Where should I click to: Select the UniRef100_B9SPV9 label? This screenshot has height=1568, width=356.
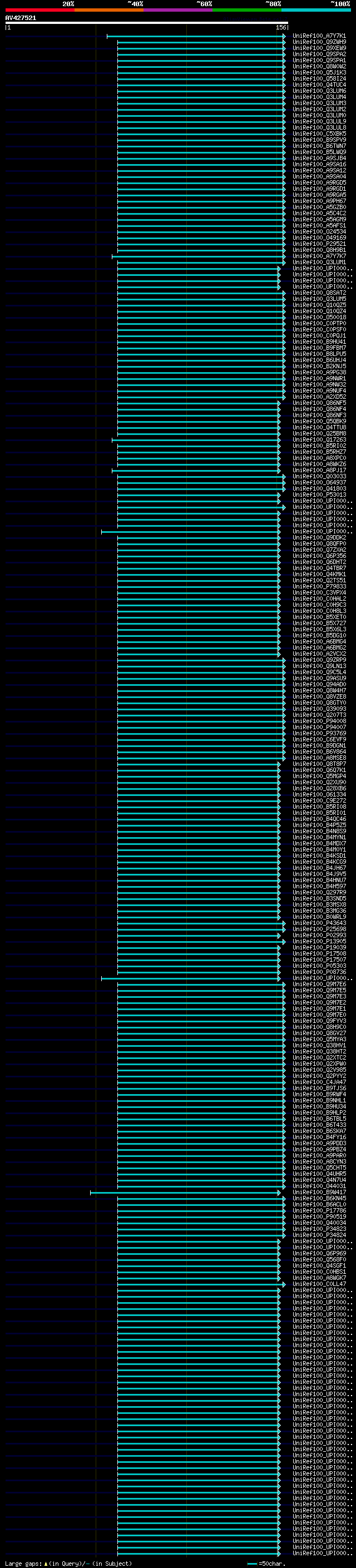(x=319, y=140)
